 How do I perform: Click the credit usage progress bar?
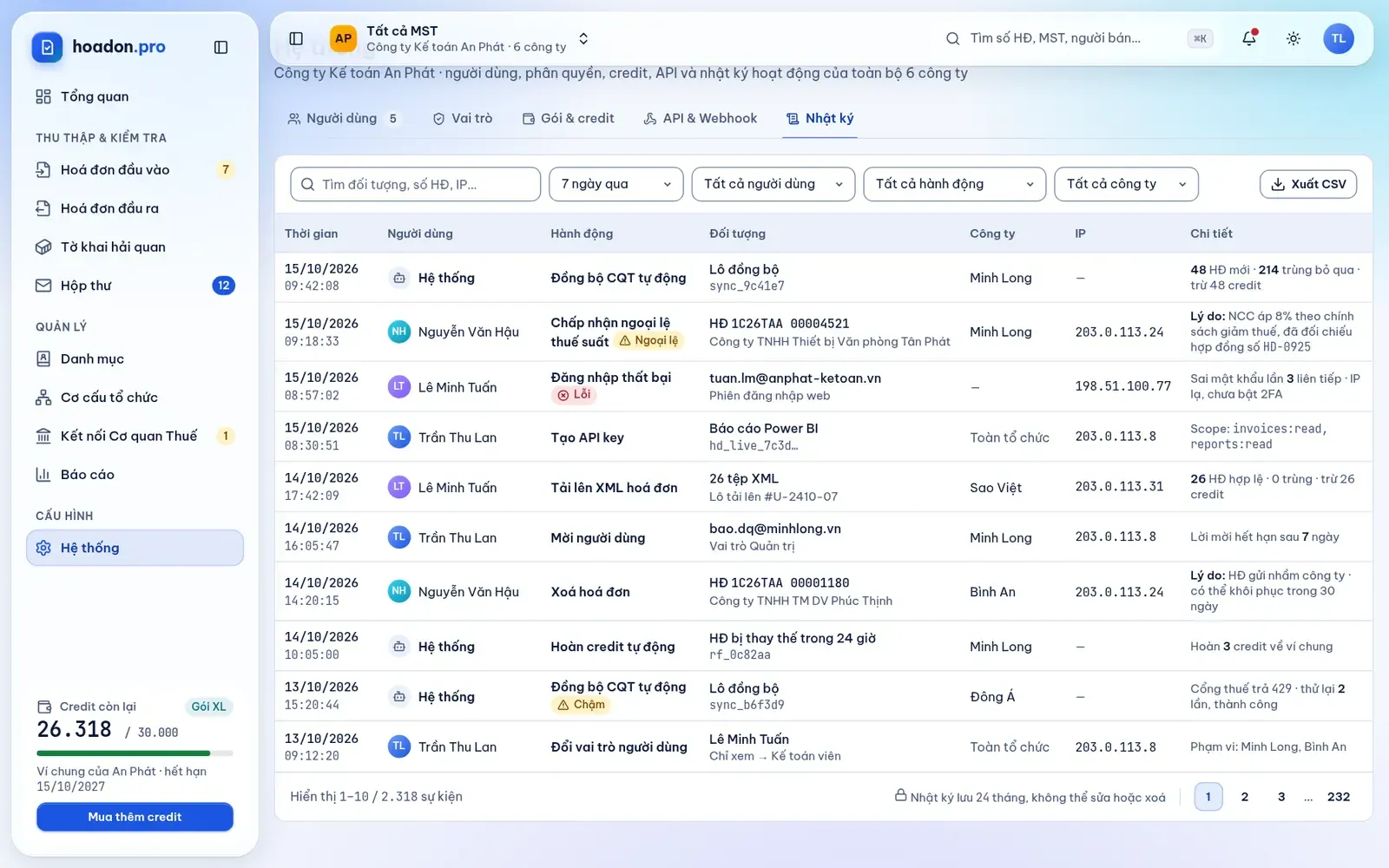(135, 753)
